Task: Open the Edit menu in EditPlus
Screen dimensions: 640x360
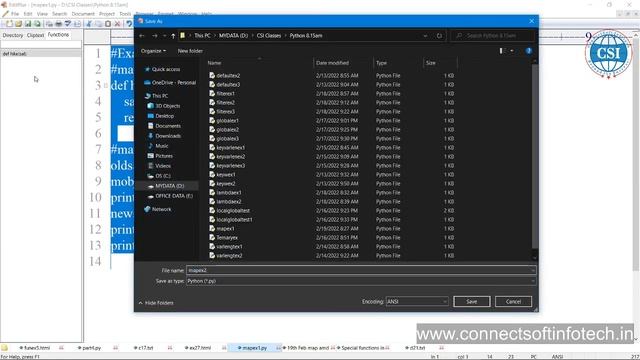Action: 28,14
